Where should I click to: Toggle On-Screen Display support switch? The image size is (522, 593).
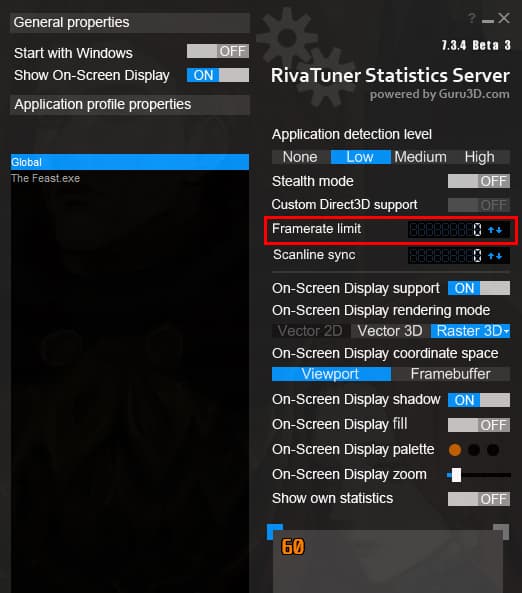pyautogui.click(x=478, y=288)
